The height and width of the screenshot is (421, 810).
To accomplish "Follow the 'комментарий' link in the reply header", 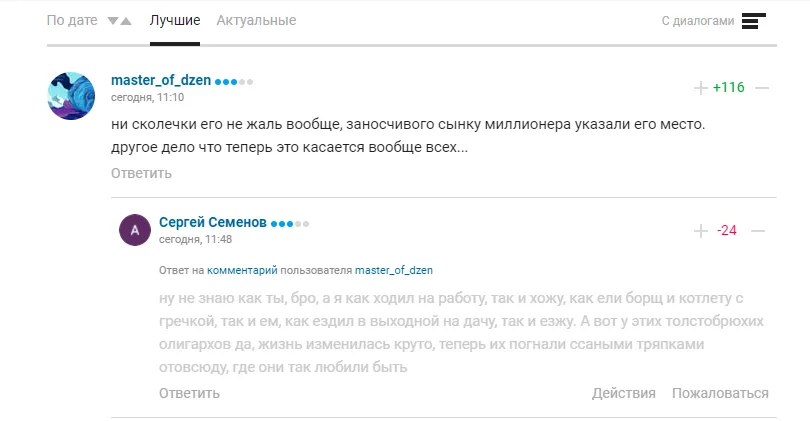I will (242, 270).
